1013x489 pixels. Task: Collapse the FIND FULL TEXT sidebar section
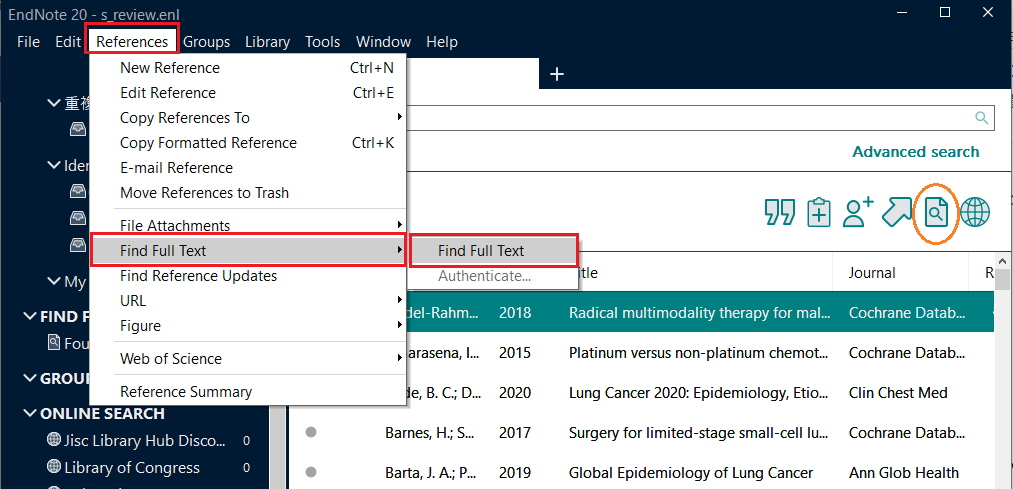[x=30, y=317]
